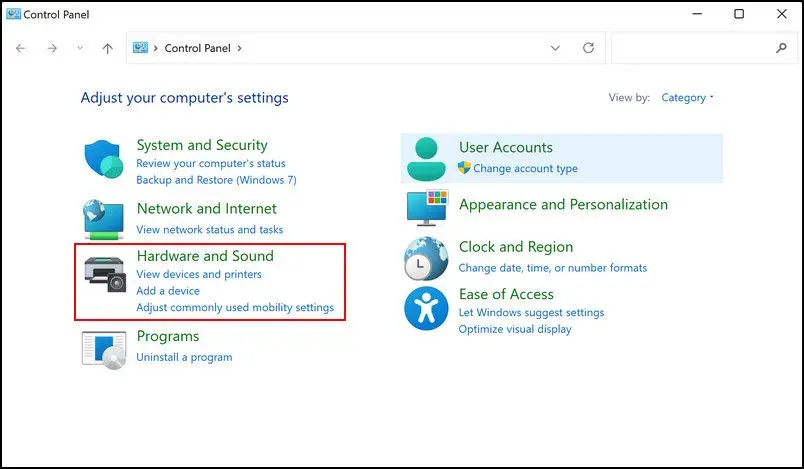Image resolution: width=804 pixels, height=469 pixels.
Task: Click Add a device link
Action: tap(168, 291)
